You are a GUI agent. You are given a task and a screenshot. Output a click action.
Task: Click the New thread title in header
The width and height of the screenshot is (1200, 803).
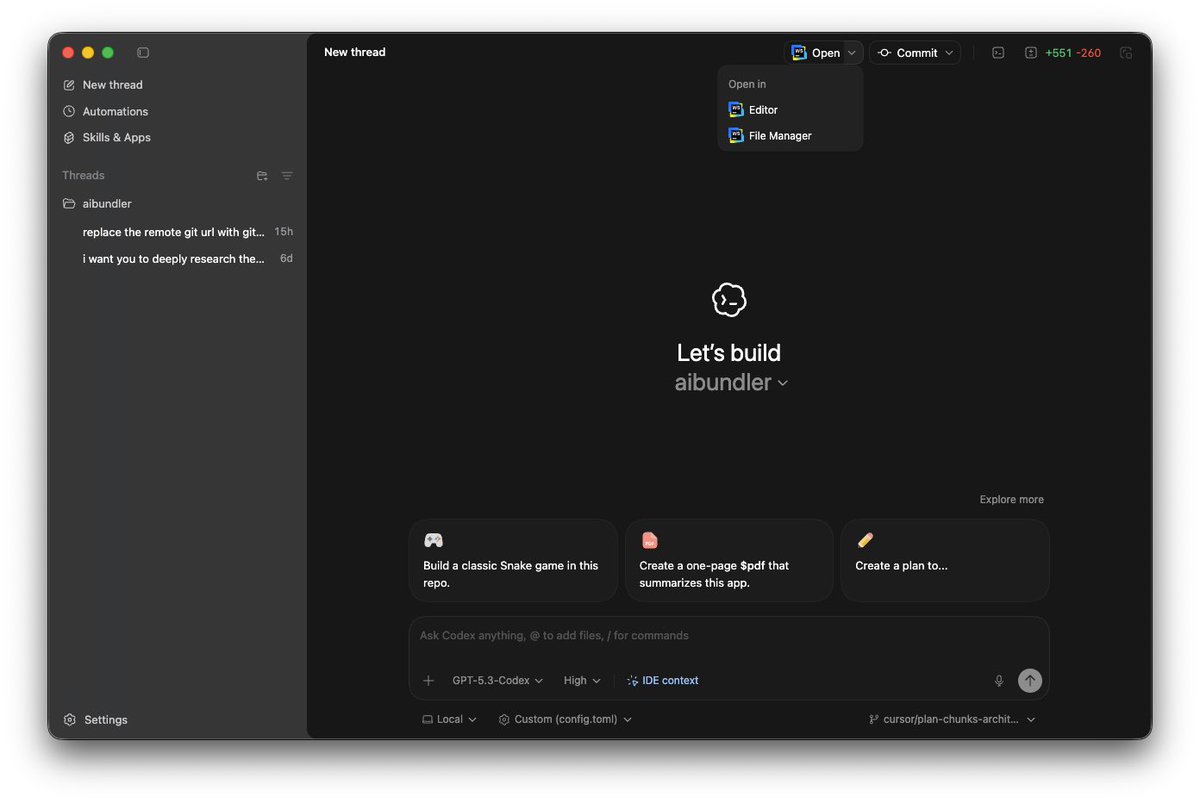tap(355, 52)
